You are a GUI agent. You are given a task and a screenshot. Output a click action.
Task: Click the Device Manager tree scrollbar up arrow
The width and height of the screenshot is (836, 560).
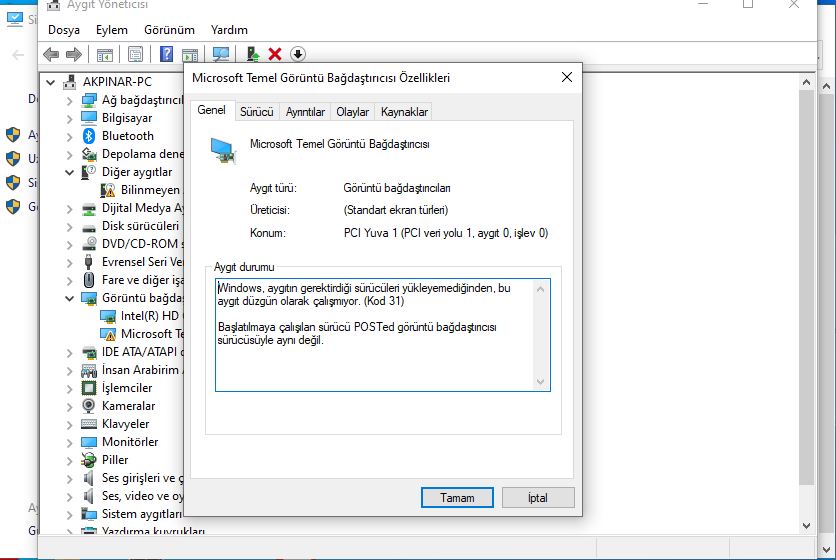806,82
